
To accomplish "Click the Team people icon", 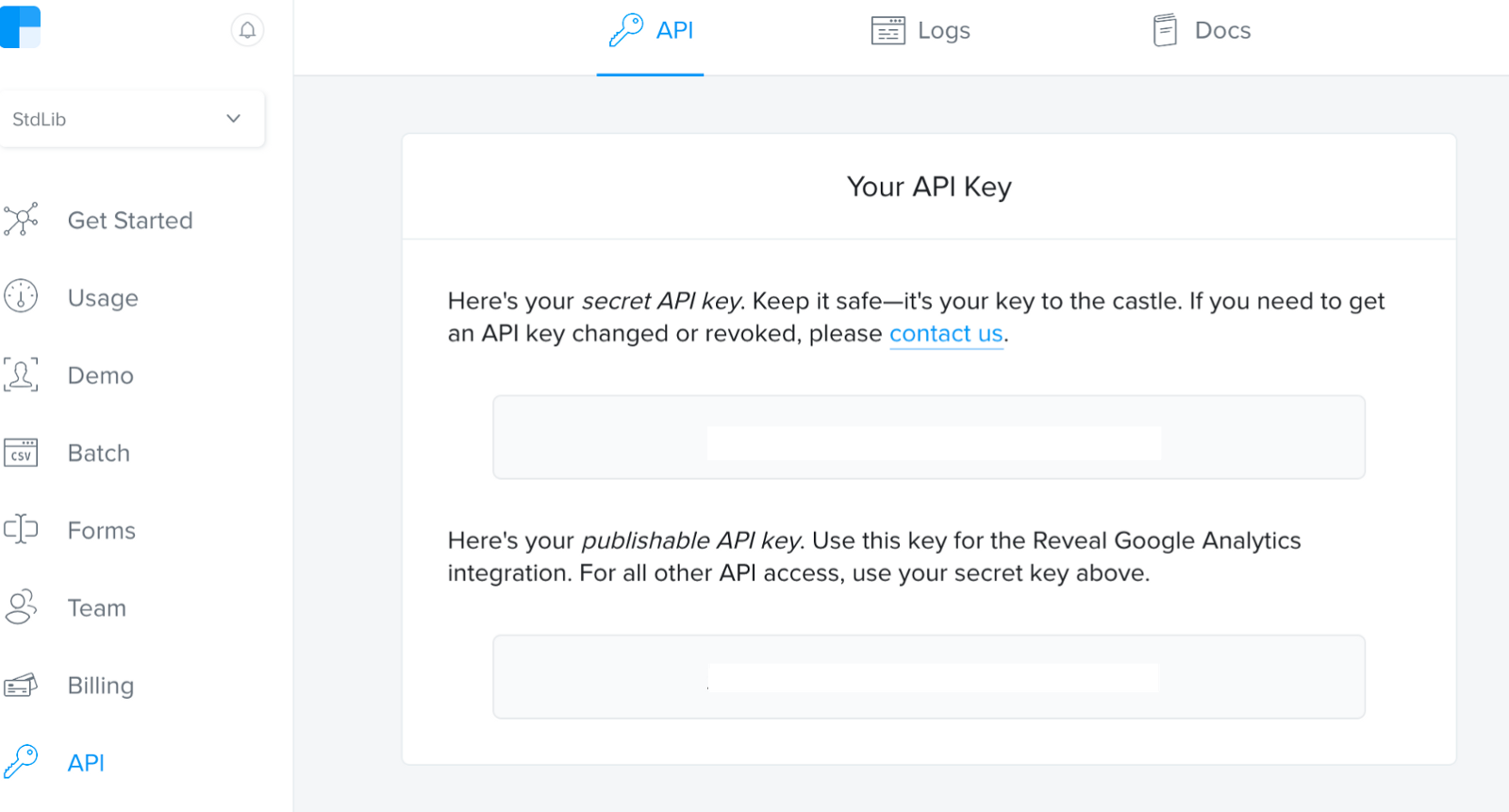I will click(21, 607).
